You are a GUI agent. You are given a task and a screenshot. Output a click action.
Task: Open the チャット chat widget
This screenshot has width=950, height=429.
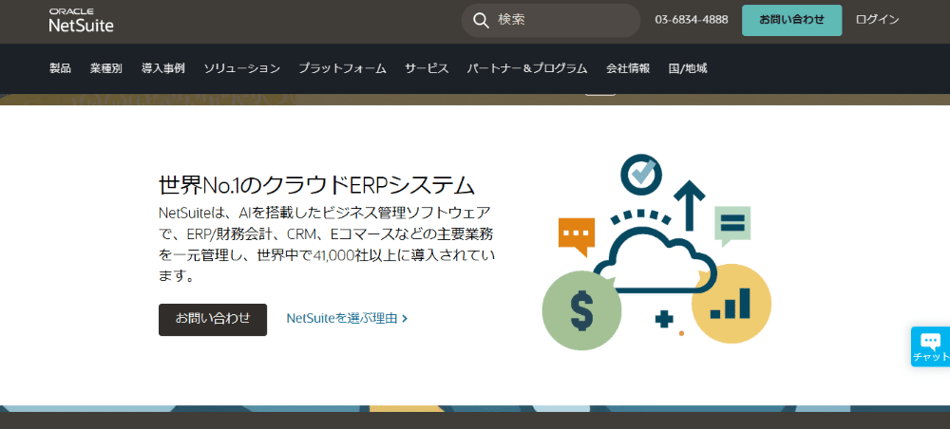[x=931, y=347]
